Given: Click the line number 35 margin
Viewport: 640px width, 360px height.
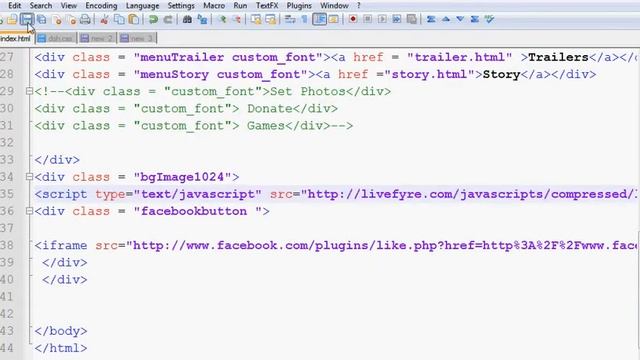Looking at the screenshot, I should (x=7, y=194).
